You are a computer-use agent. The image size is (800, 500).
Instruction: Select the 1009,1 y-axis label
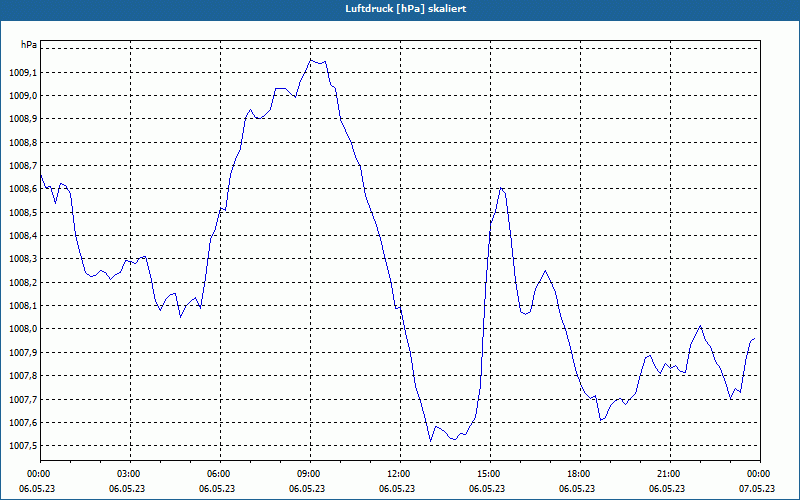click(23, 73)
